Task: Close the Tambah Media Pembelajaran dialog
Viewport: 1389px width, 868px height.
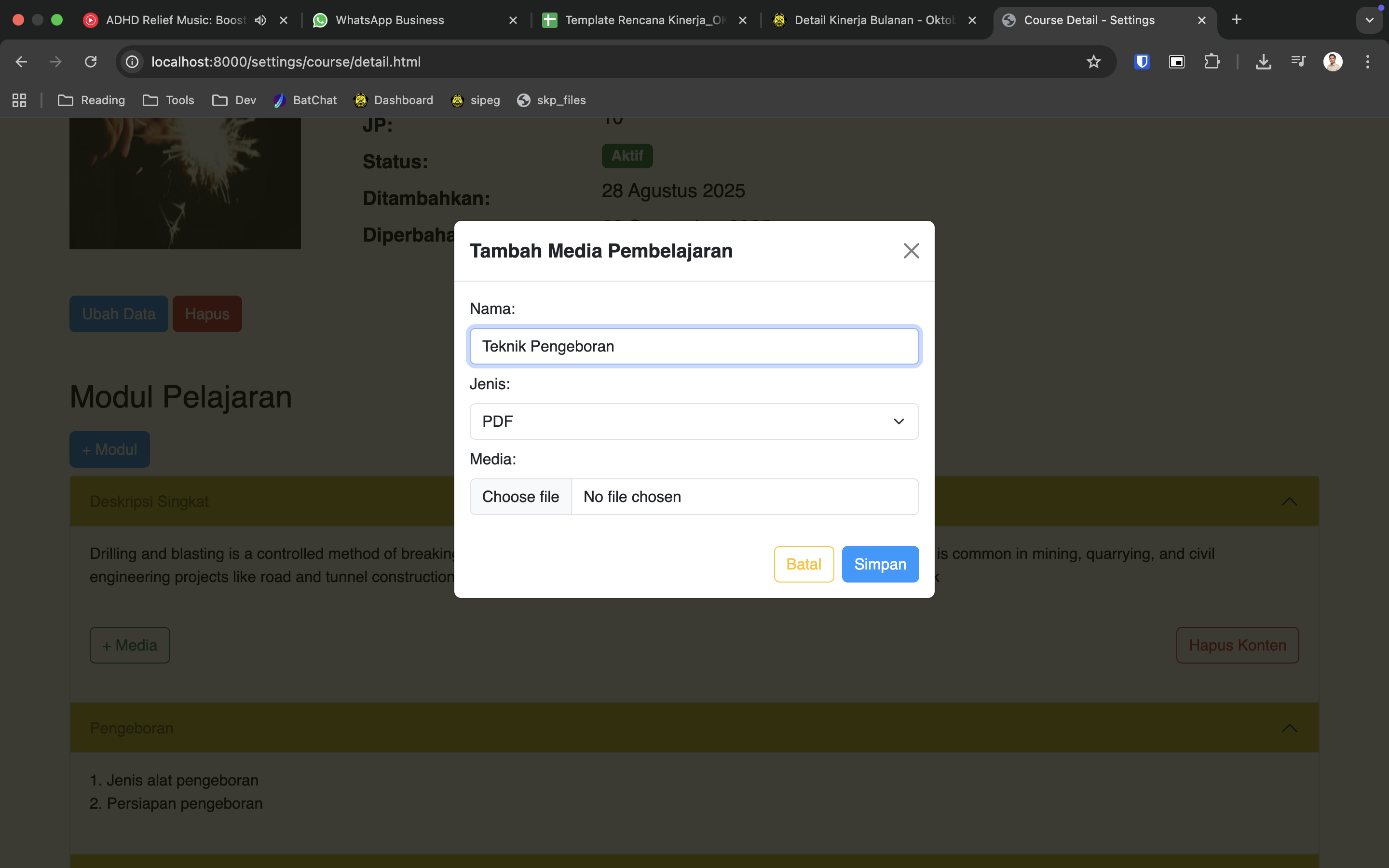Action: [x=911, y=251]
